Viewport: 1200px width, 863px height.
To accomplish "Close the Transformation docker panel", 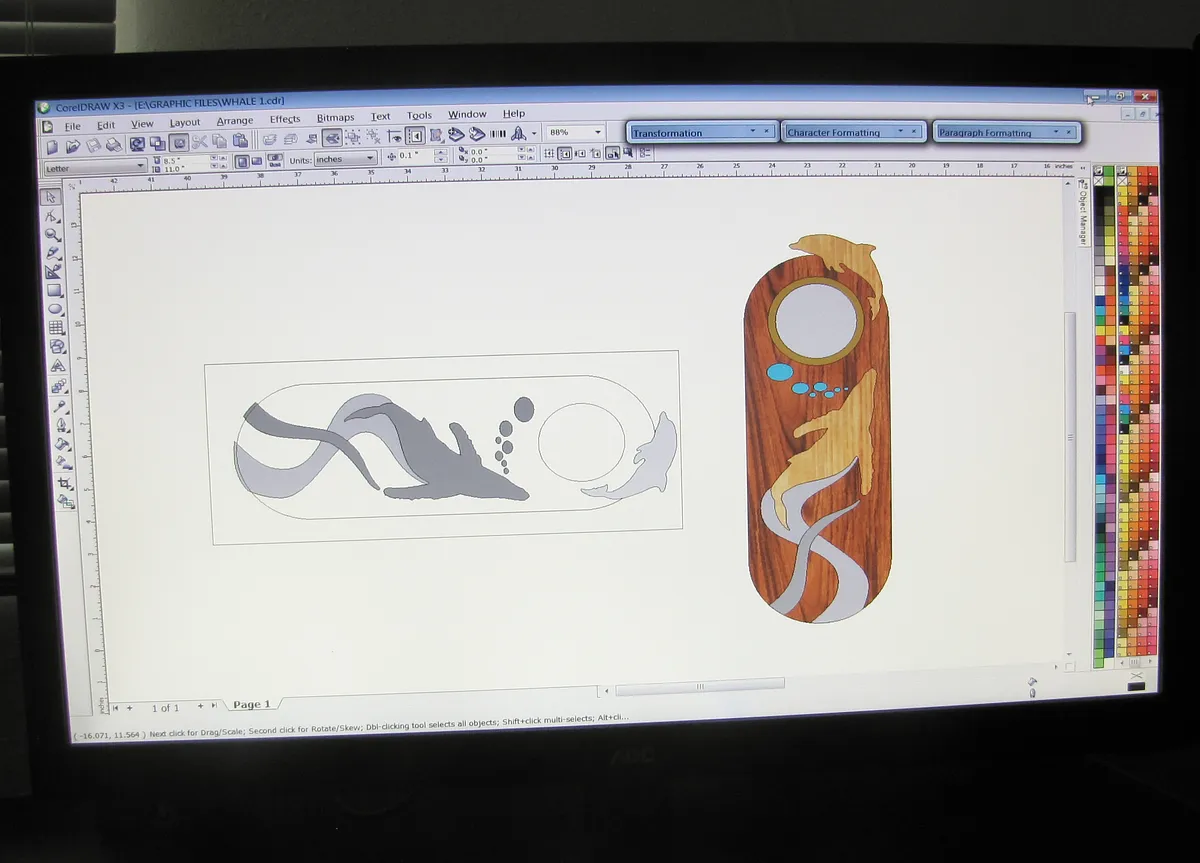I will (767, 131).
